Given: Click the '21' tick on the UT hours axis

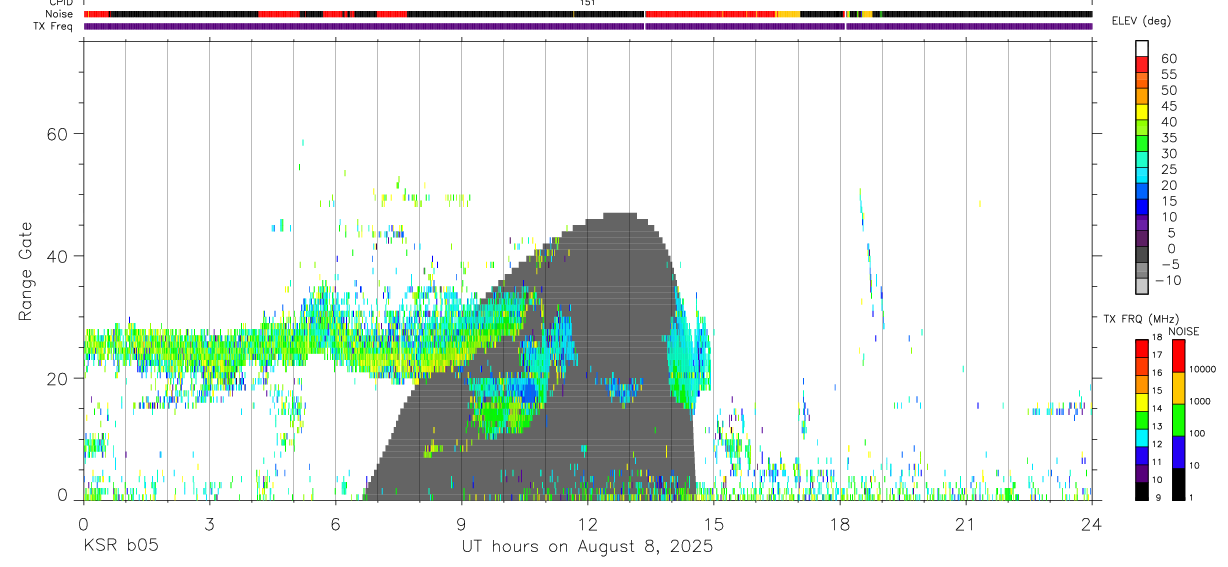Looking at the screenshot, I should [966, 524].
